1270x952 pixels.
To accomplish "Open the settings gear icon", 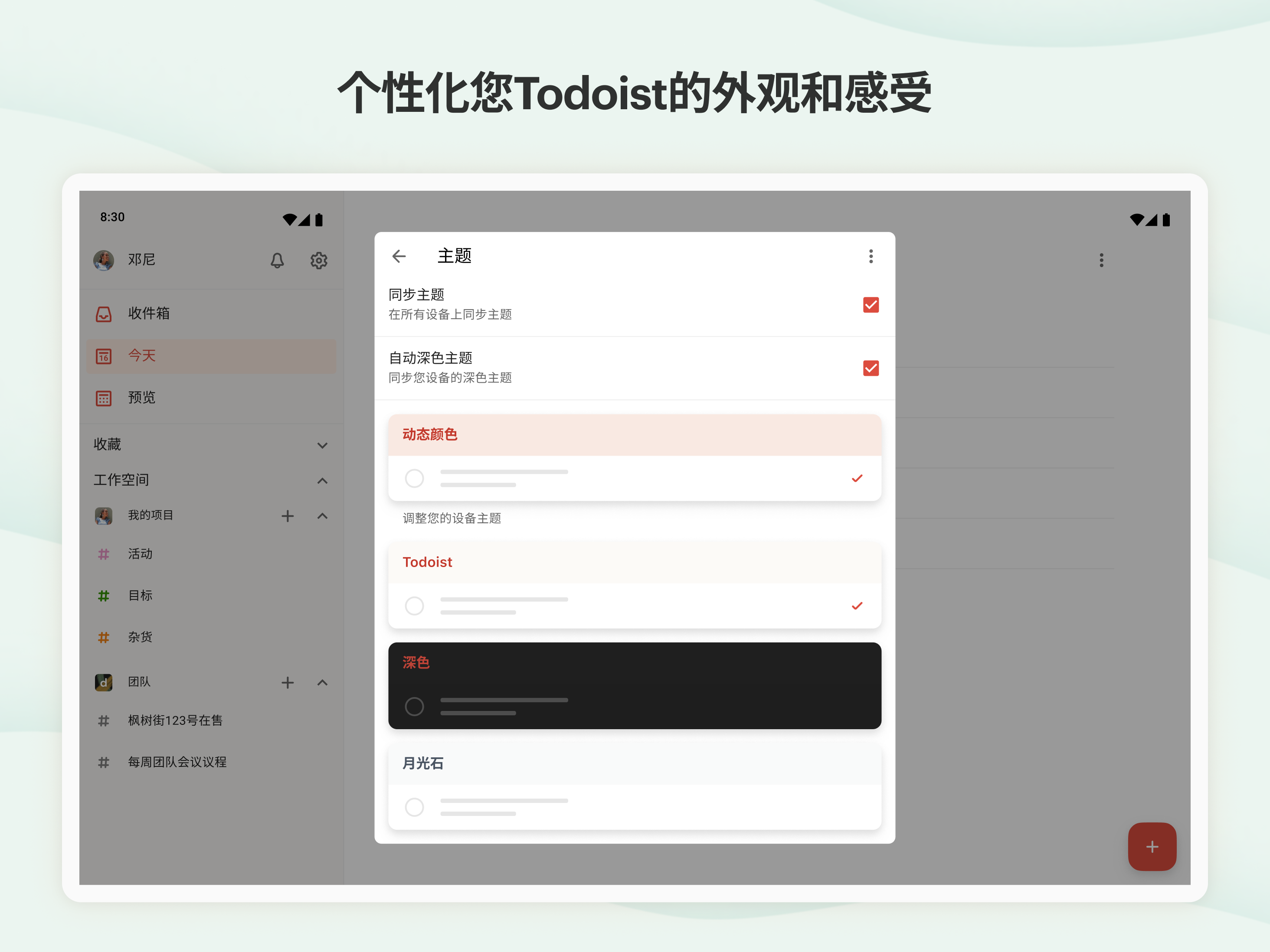I will 319,261.
